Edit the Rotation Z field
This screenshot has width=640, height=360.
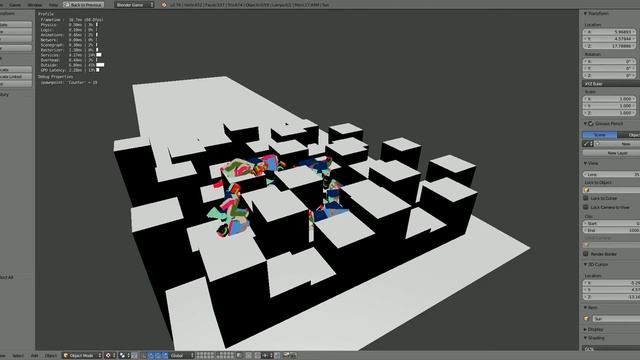click(x=609, y=76)
